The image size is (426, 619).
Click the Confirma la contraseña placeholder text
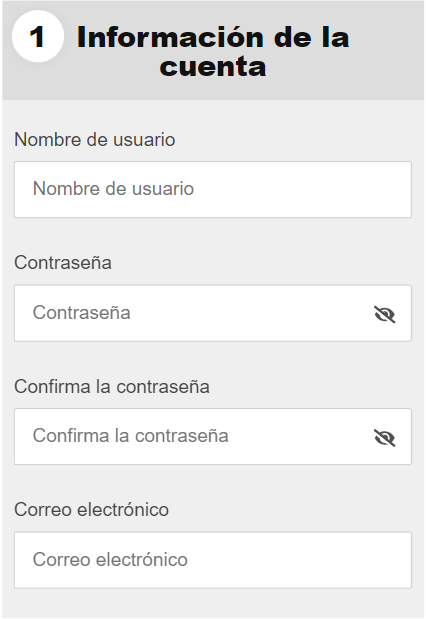pos(131,436)
